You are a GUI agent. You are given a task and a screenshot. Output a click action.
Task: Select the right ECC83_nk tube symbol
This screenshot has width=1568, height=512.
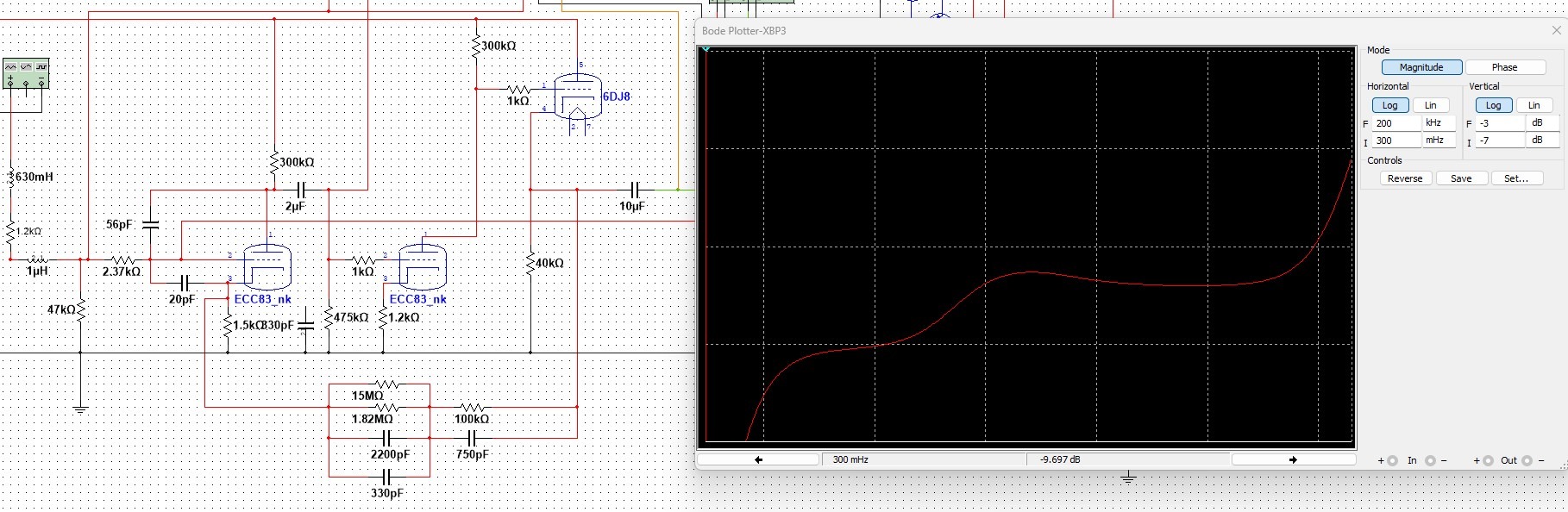423,266
